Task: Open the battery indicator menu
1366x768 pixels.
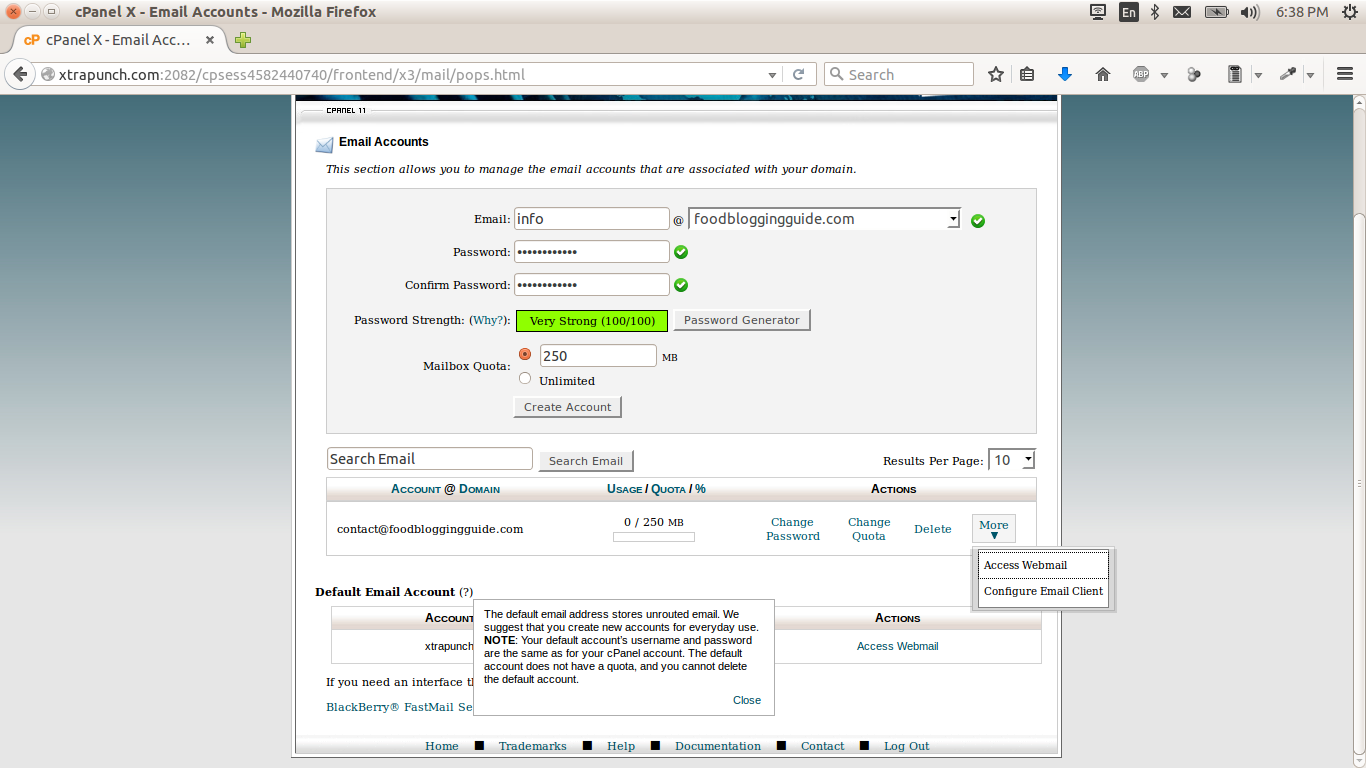Action: [x=1216, y=12]
